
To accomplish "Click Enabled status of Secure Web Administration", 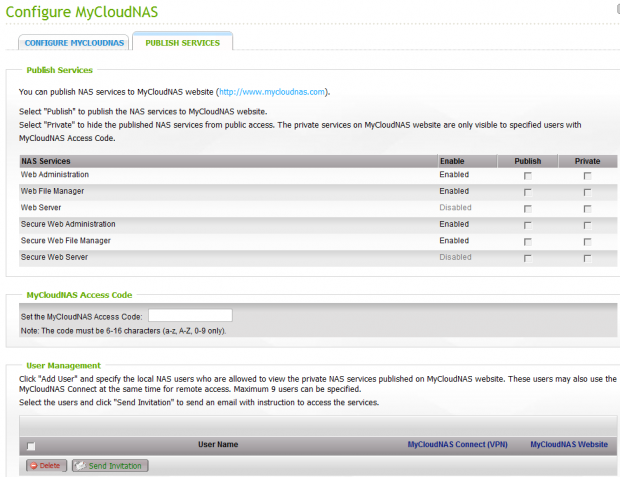I will coord(454,224).
